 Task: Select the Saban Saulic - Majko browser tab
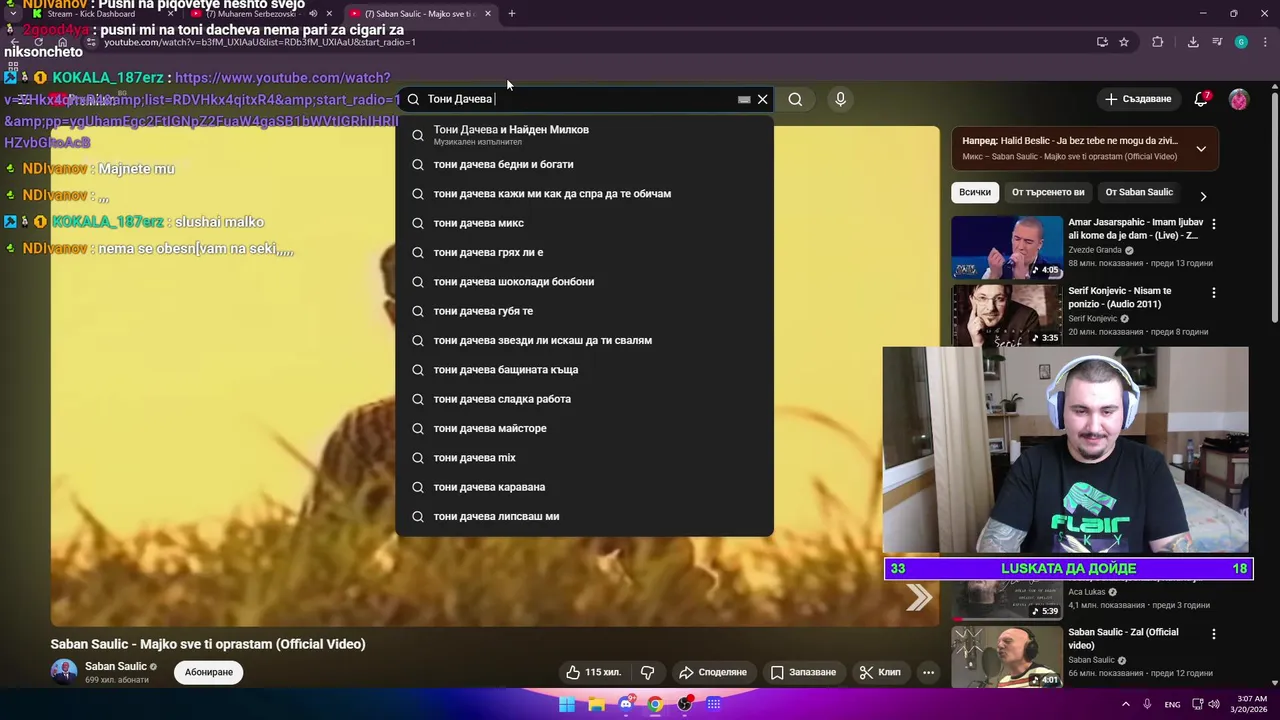418,14
